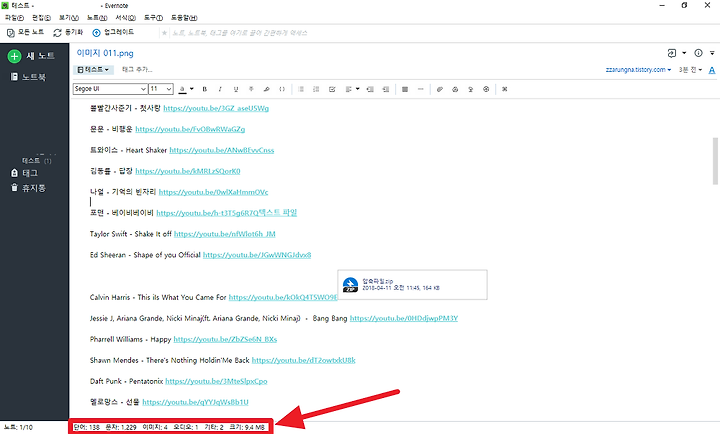Insert a checkbox to-do item
Image resolution: width=720 pixels, height=434 pixels.
click(x=332, y=89)
